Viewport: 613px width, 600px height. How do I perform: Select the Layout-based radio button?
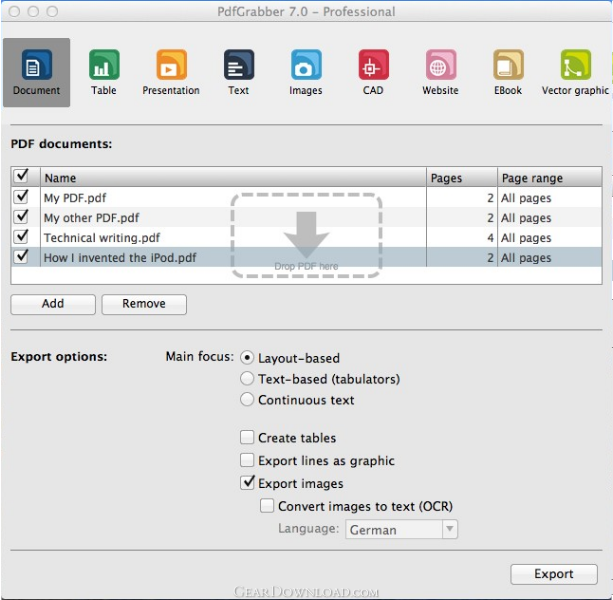click(247, 358)
